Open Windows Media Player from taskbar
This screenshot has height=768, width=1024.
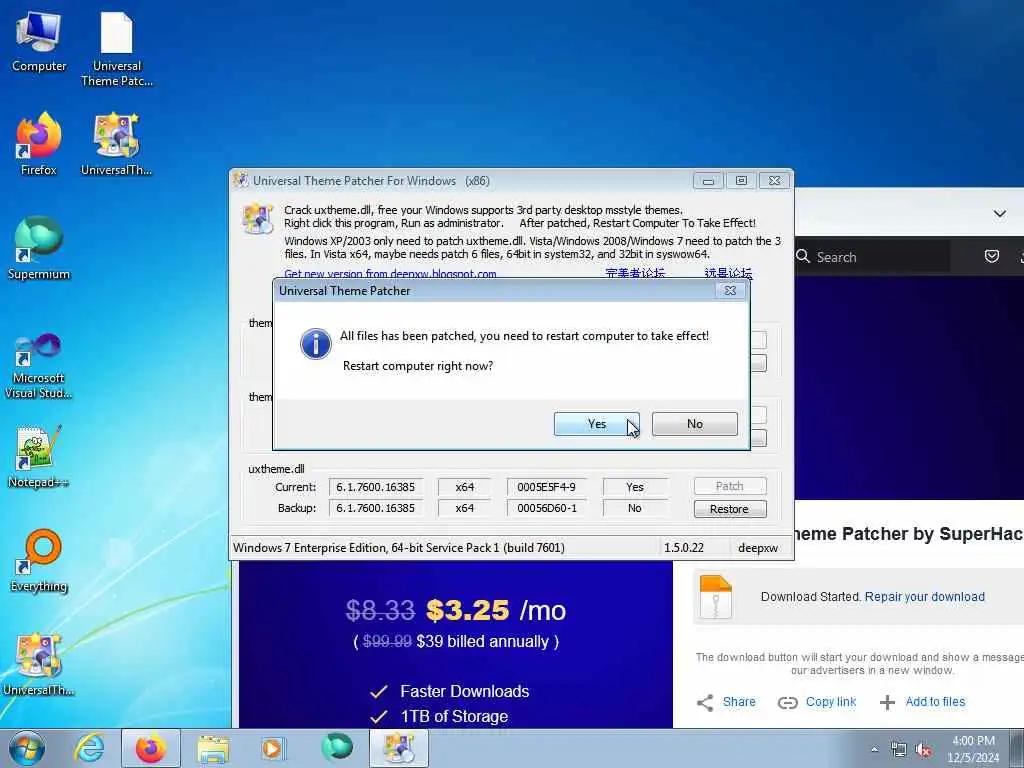pos(273,748)
